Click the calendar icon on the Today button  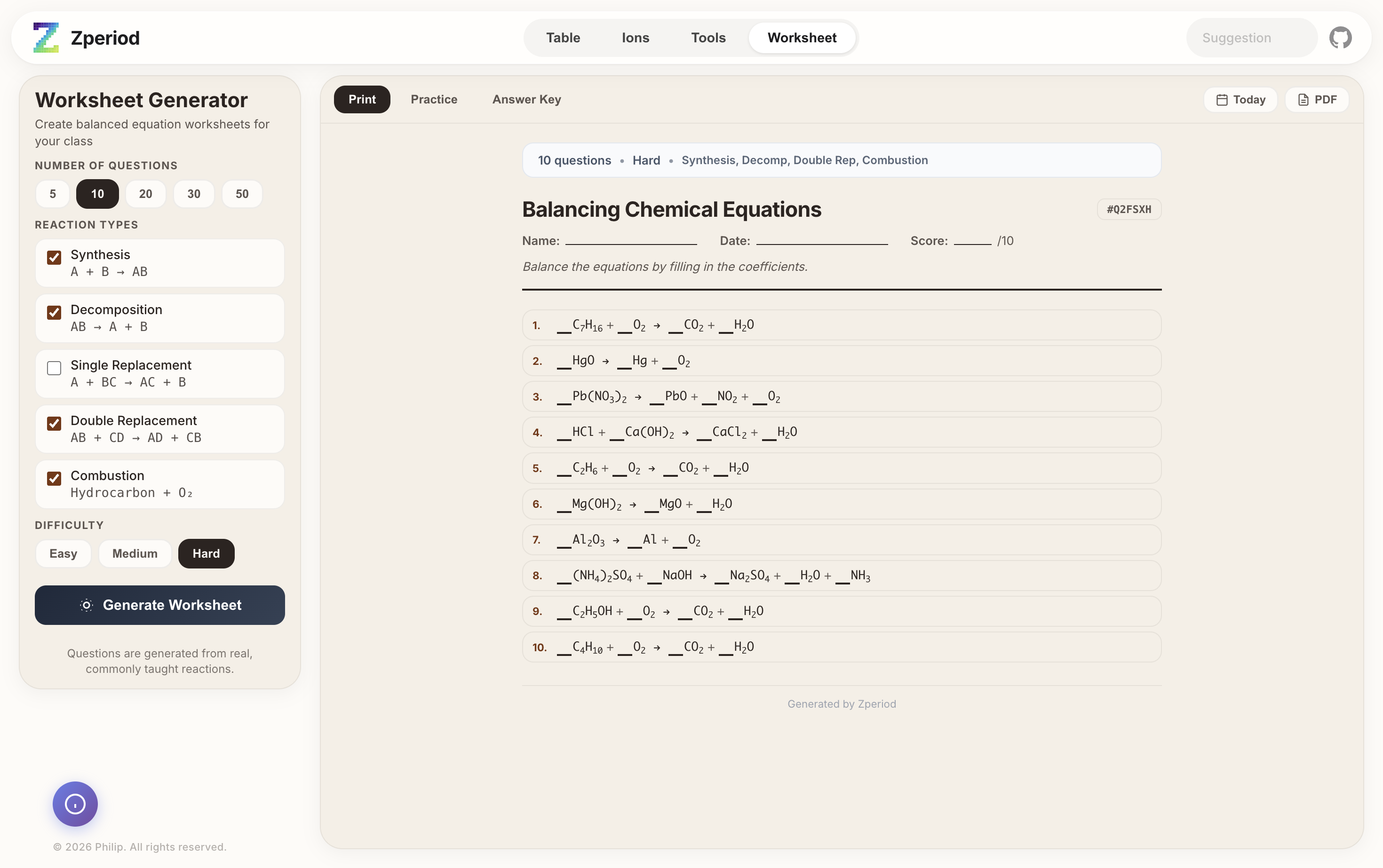pyautogui.click(x=1222, y=99)
